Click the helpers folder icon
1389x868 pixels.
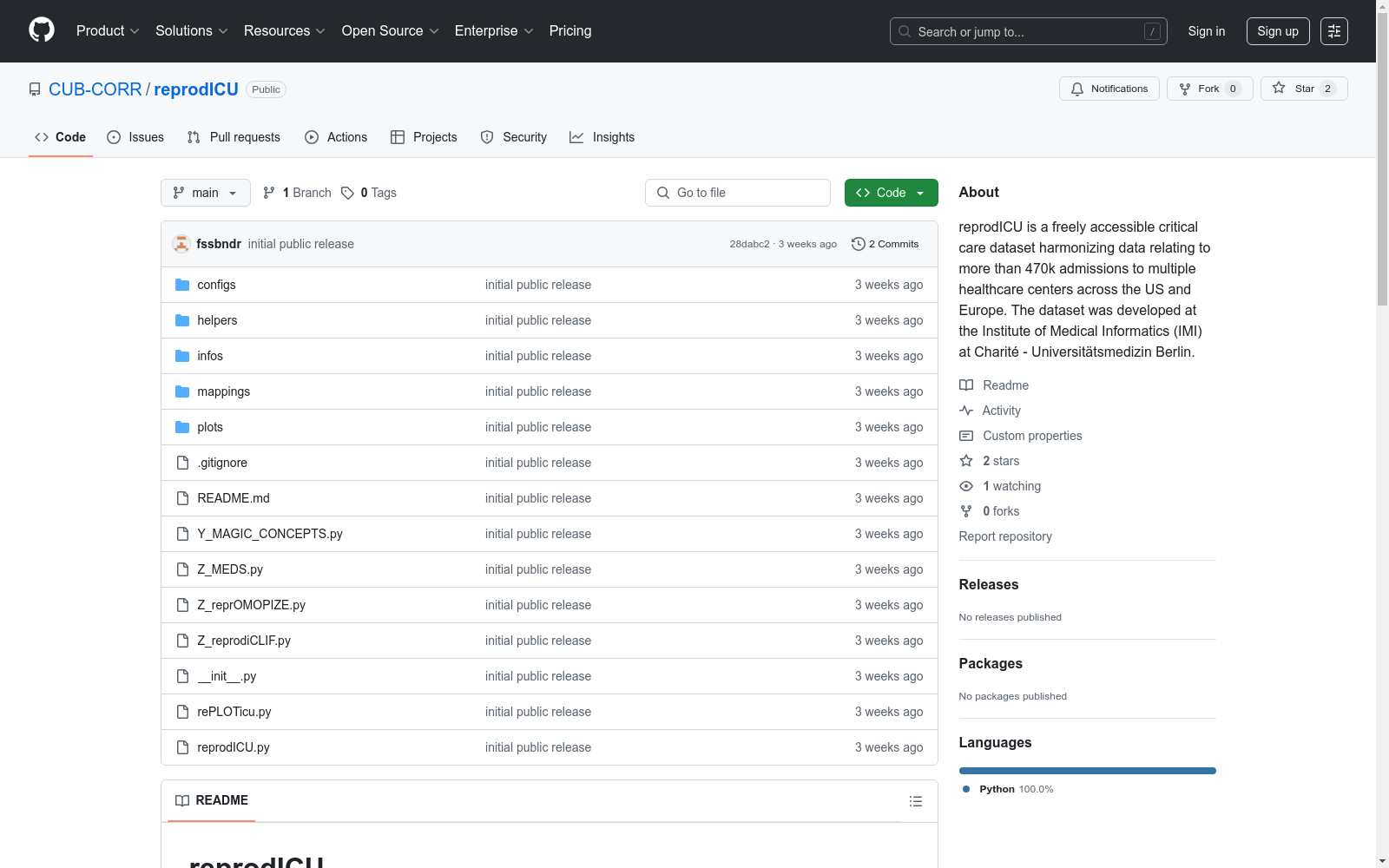pyautogui.click(x=182, y=320)
